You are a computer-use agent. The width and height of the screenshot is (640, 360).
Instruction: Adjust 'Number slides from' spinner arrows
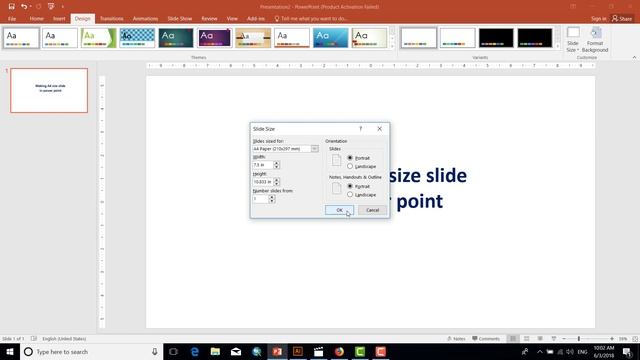tap(272, 199)
